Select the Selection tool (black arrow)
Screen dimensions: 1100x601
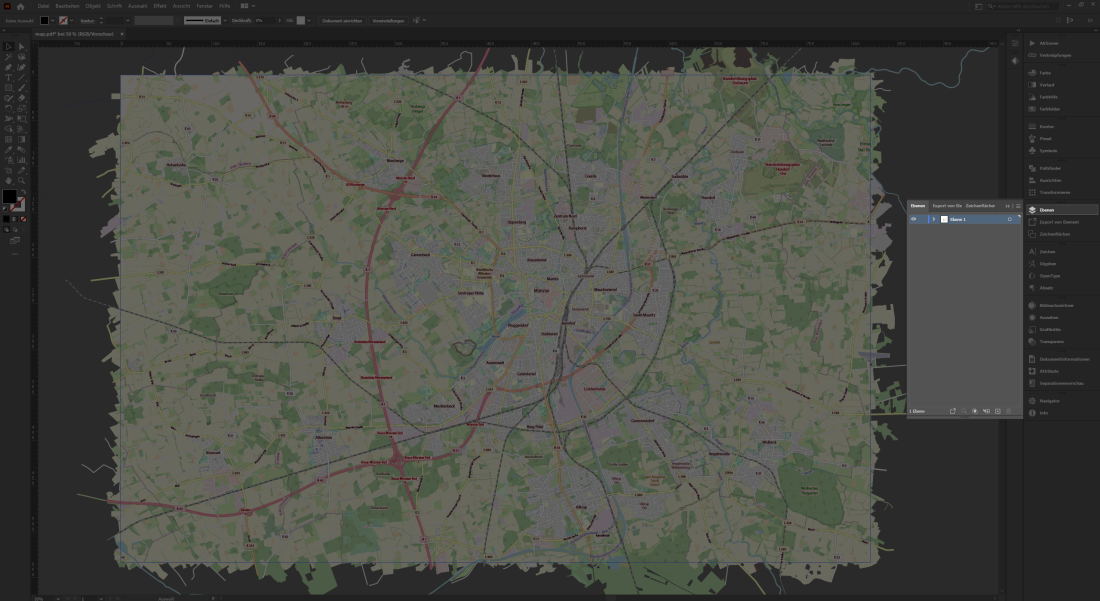pyautogui.click(x=8, y=46)
